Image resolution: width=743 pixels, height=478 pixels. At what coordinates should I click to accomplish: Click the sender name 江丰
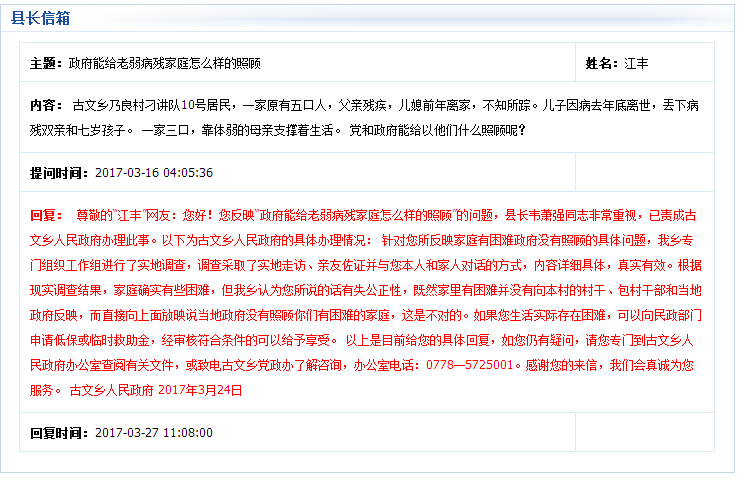(636, 63)
